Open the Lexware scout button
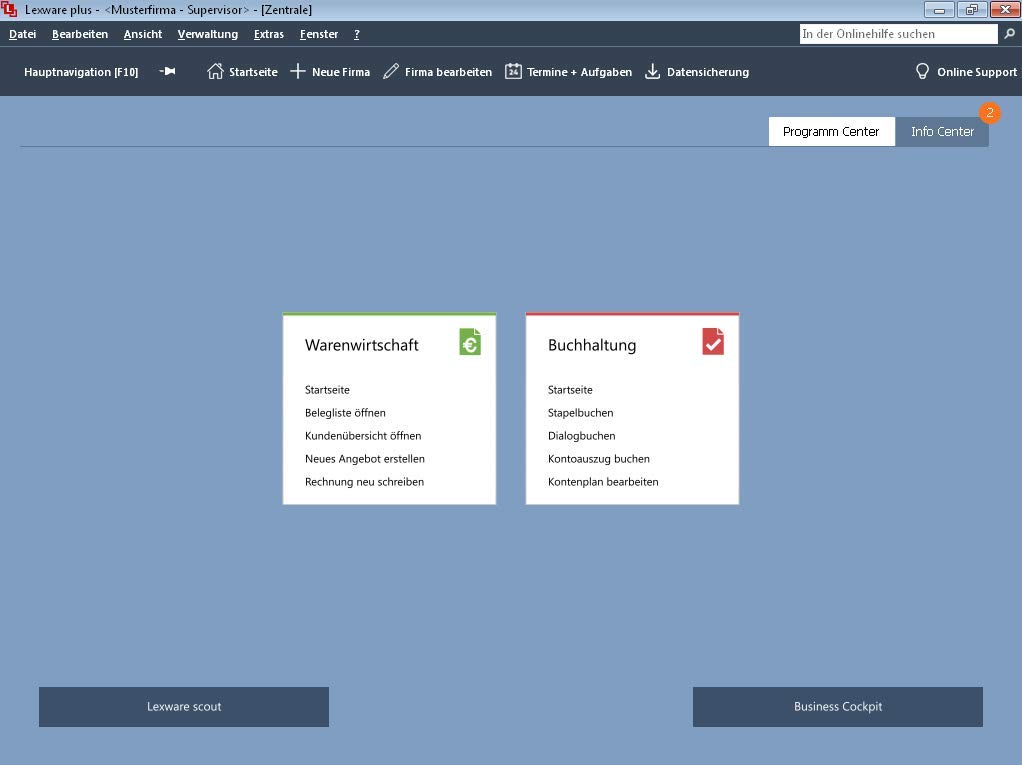 click(x=184, y=706)
